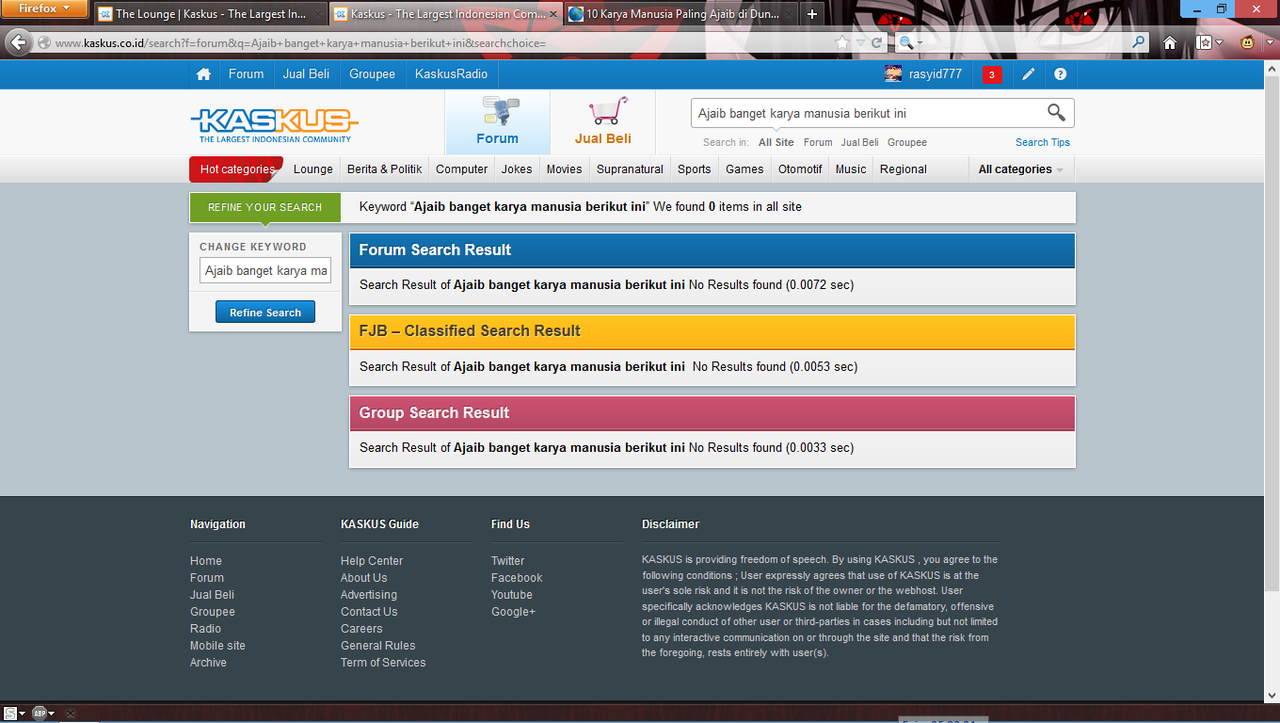Open Forum in the blue top bar
1280x723 pixels.
tap(246, 74)
